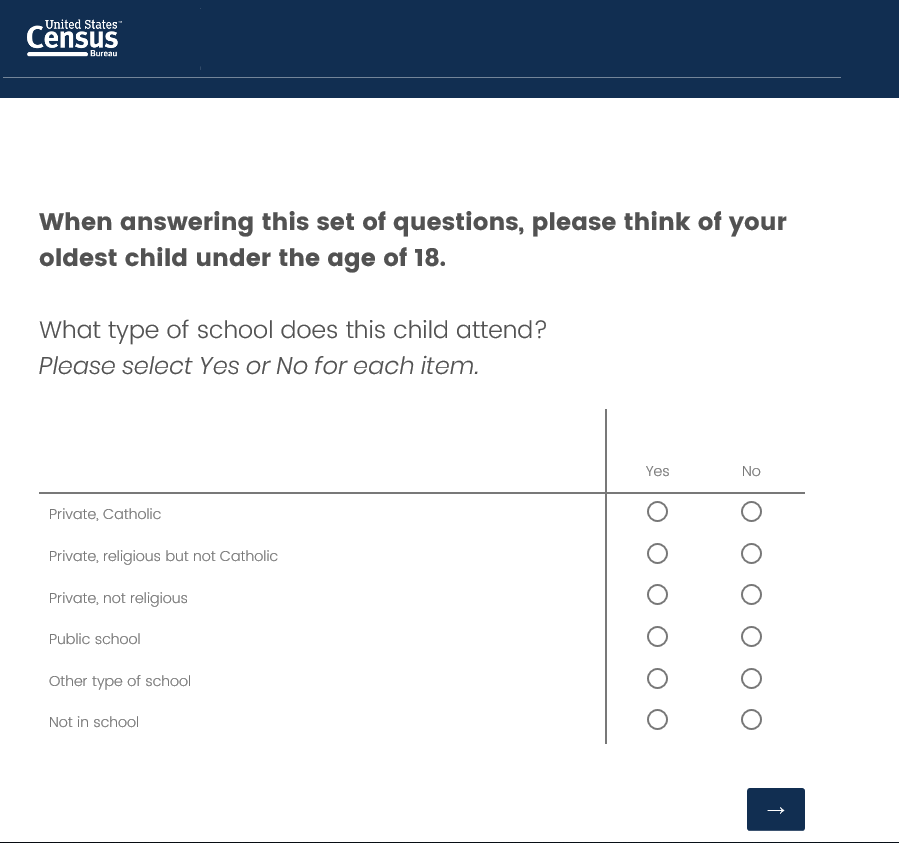Click the No column header

click(x=751, y=471)
